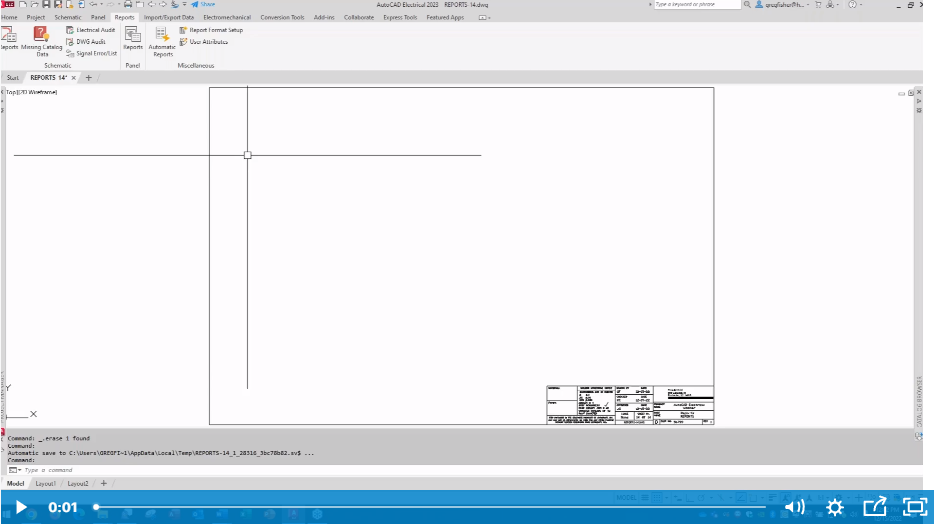Switch to the Layout2 tab
This screenshot has width=934, height=524.
click(x=77, y=484)
